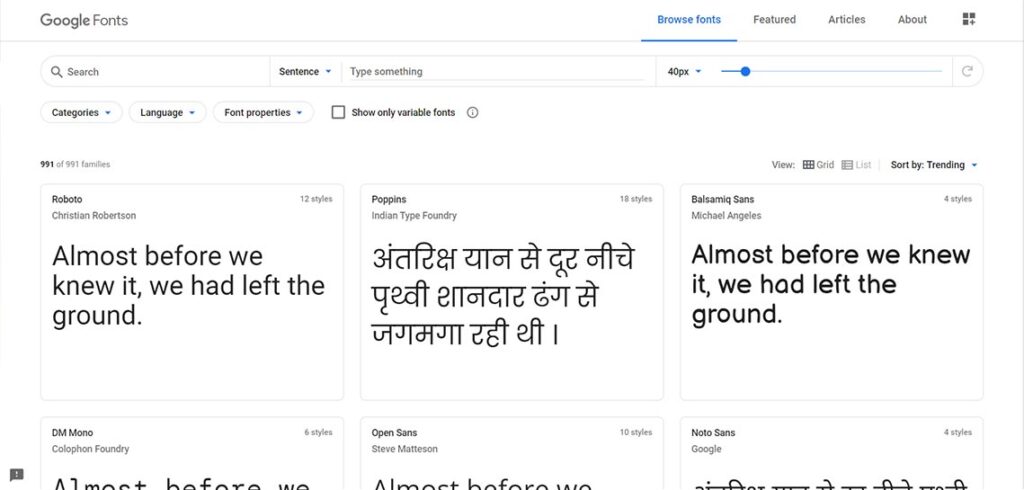Go to the Featured tab

tap(774, 20)
